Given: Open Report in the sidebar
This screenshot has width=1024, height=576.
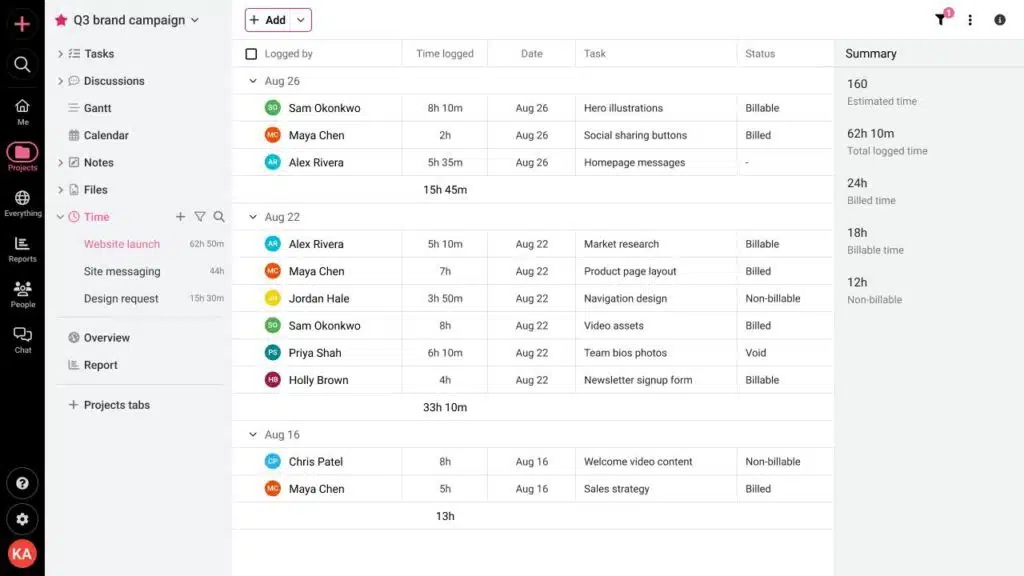Looking at the screenshot, I should tap(101, 365).
